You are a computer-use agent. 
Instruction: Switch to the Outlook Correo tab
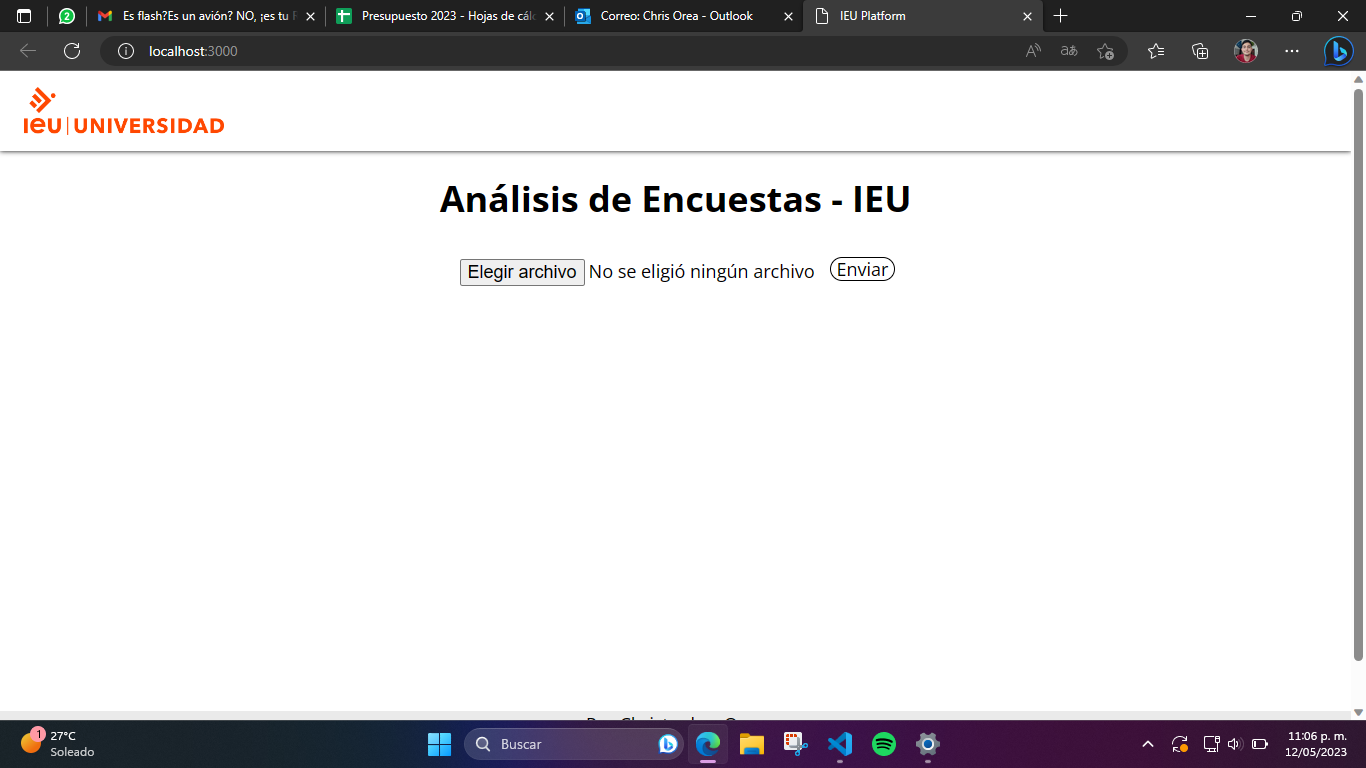(676, 16)
